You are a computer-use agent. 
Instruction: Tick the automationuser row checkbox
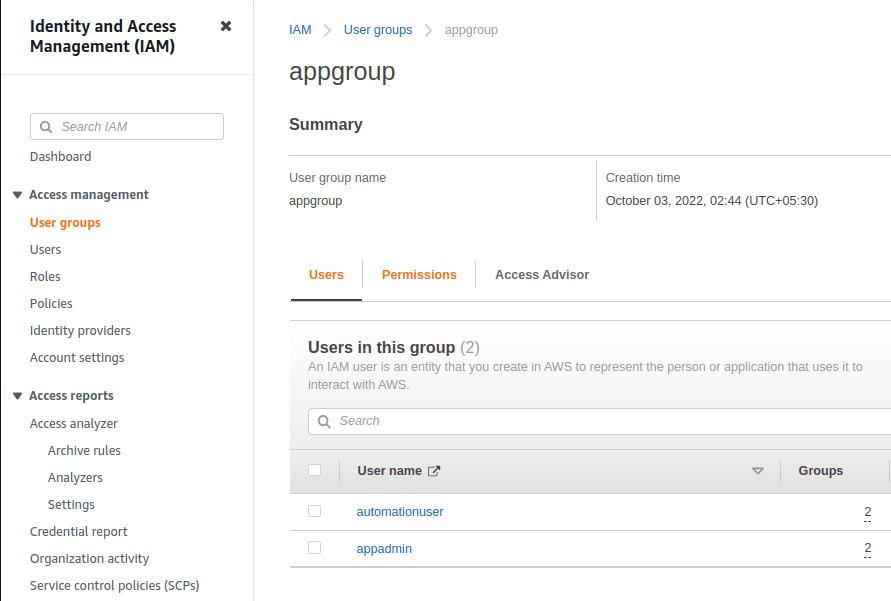click(x=314, y=511)
